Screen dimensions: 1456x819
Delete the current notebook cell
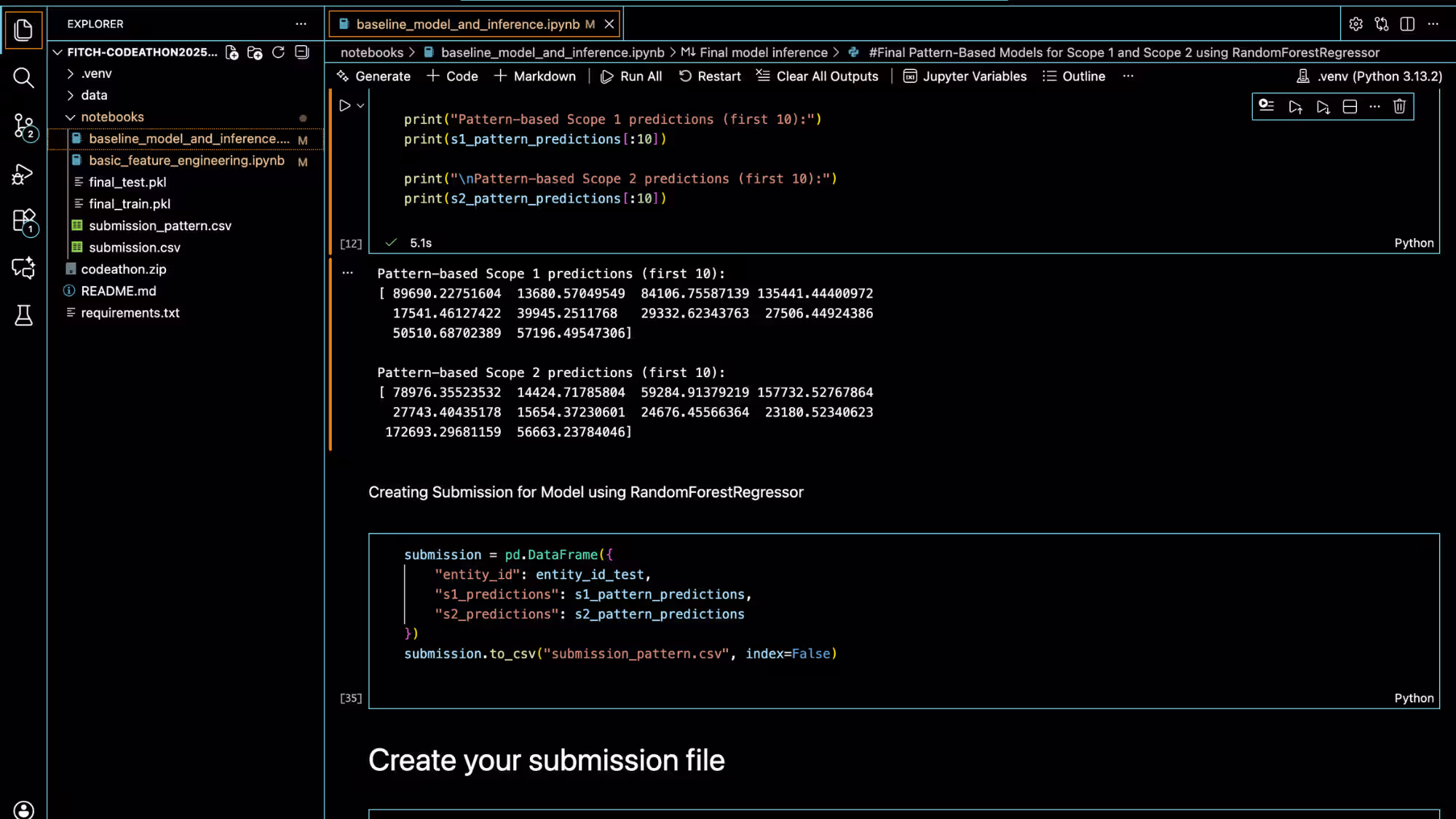pos(1399,107)
